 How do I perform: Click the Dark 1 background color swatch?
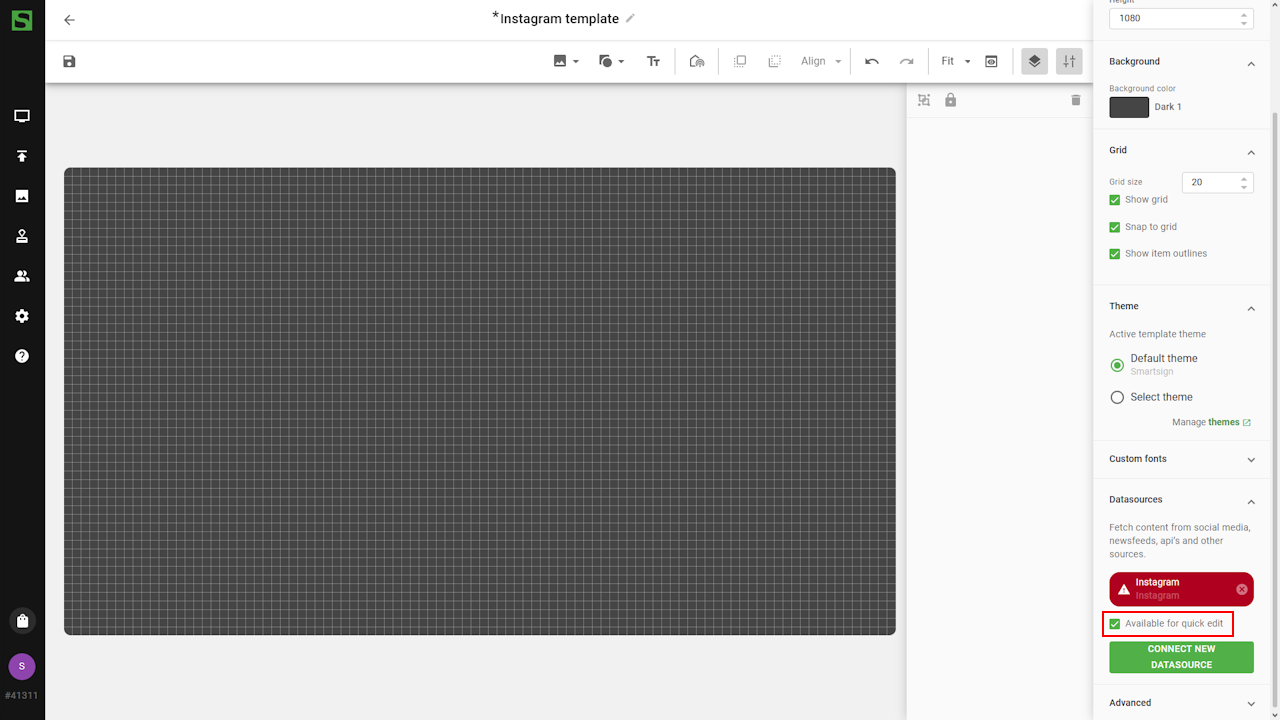tap(1129, 107)
